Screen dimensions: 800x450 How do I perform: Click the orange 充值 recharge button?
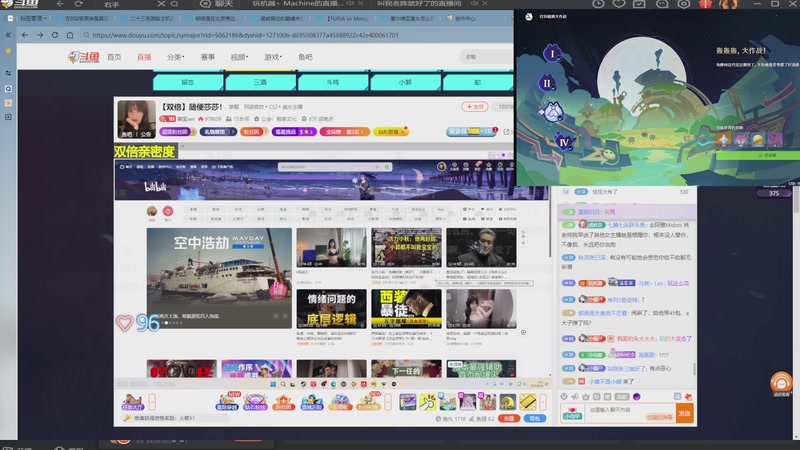tap(509, 418)
